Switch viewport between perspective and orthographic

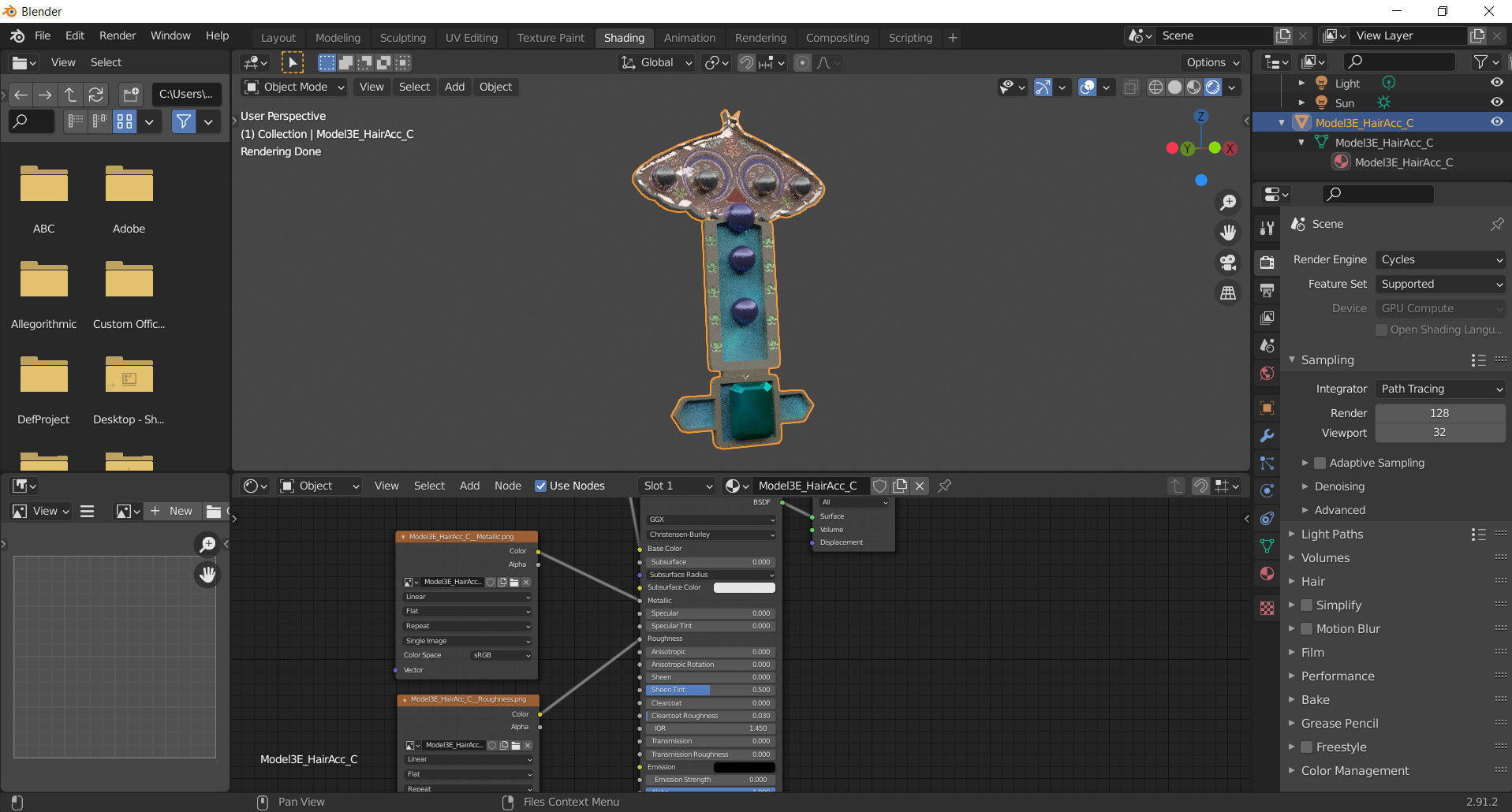point(1228,292)
